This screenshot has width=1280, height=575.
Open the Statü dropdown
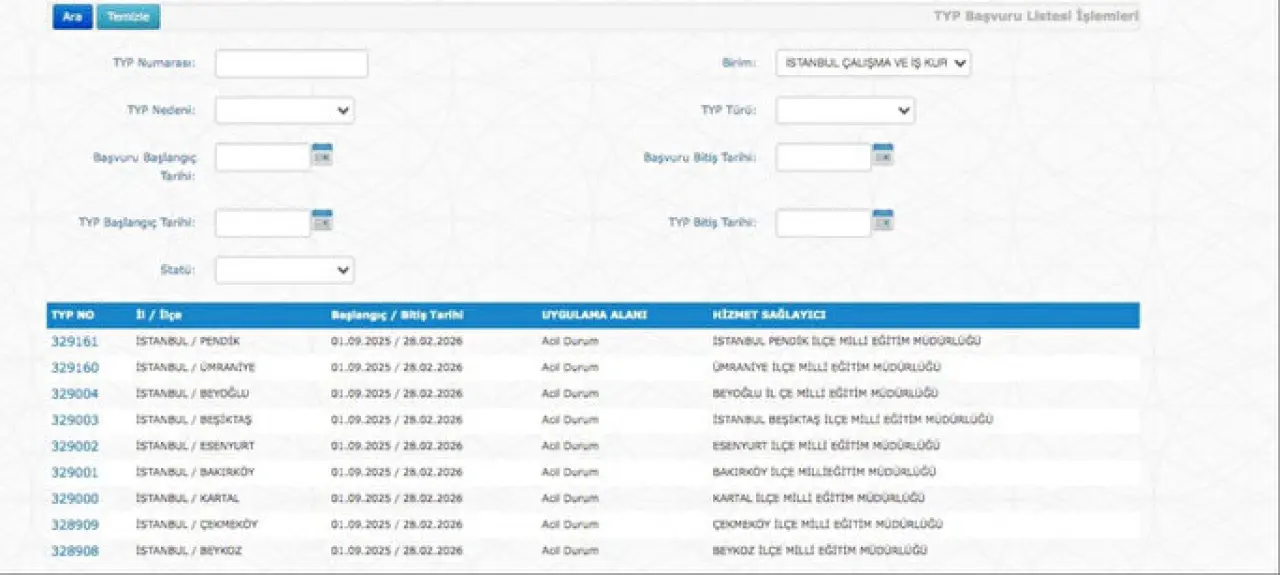point(285,270)
